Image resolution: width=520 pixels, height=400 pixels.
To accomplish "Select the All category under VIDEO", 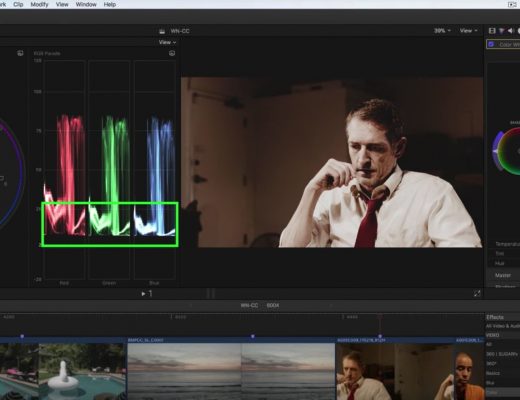I will click(489, 344).
